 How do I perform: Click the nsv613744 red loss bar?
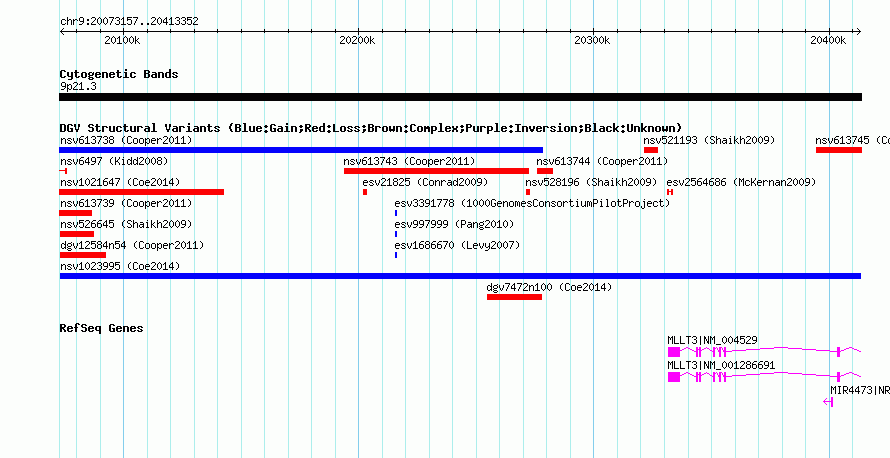(545, 171)
